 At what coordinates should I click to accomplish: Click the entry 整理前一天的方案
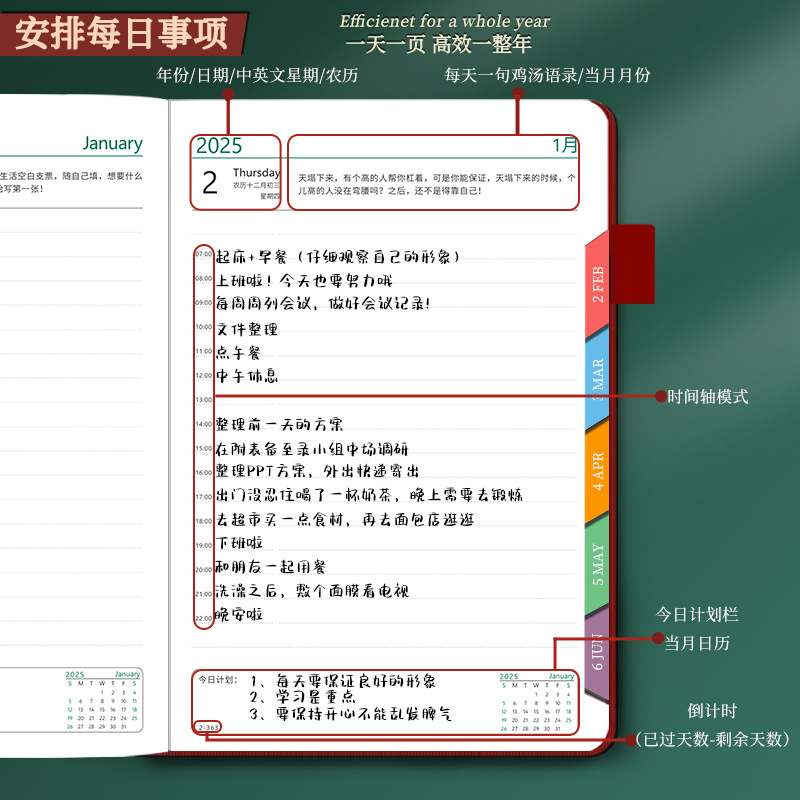point(279,424)
